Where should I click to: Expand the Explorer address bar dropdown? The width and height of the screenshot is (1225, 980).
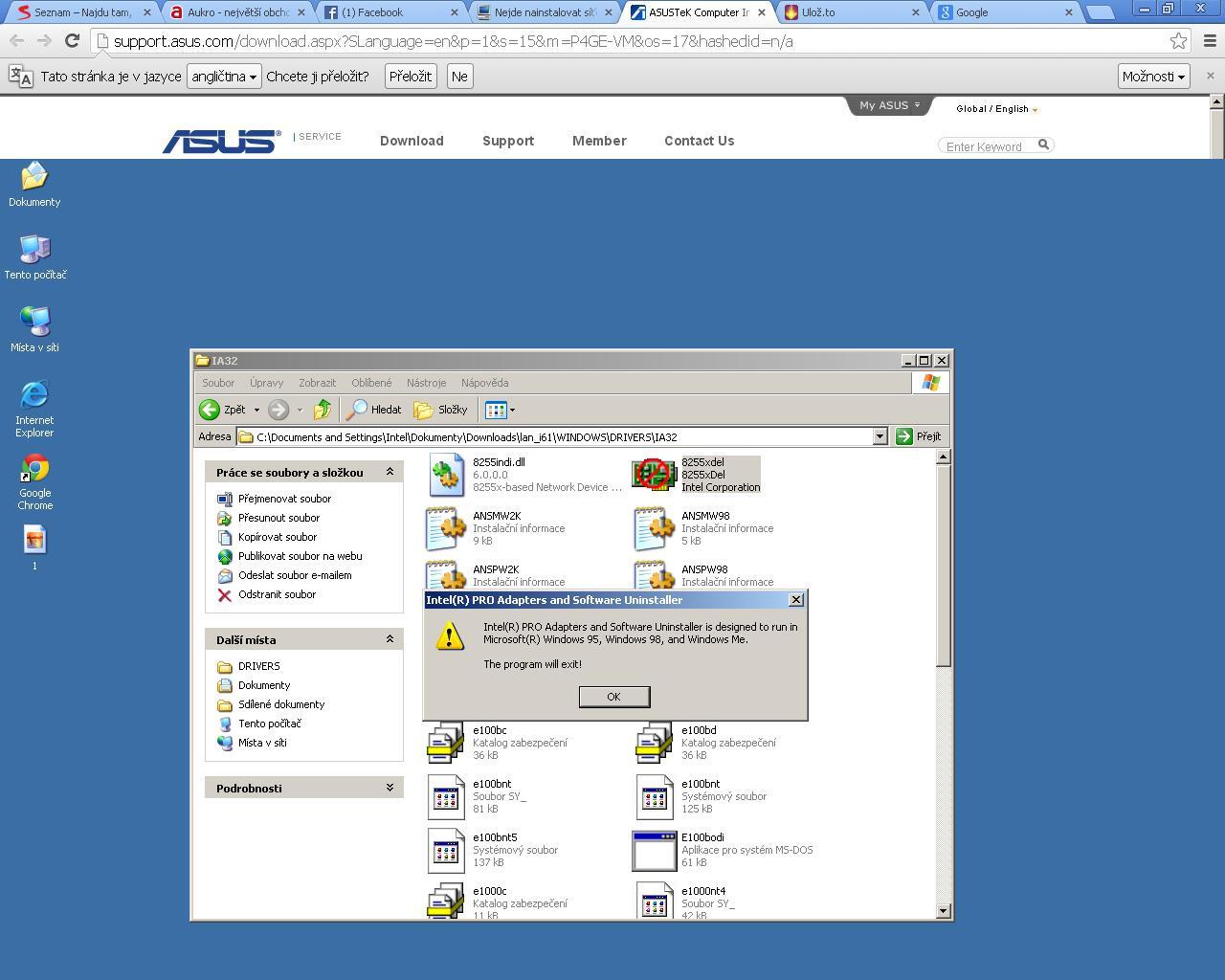[x=880, y=436]
